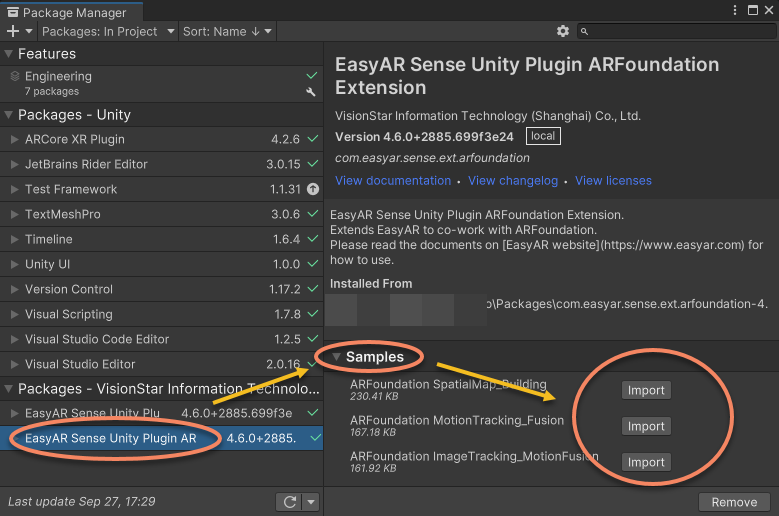Viewport: 779px width, 516px height.
Task: Select EasyAR Sense Unity Plugin 4.6.0+2885.699f3e package
Action: coord(161,413)
